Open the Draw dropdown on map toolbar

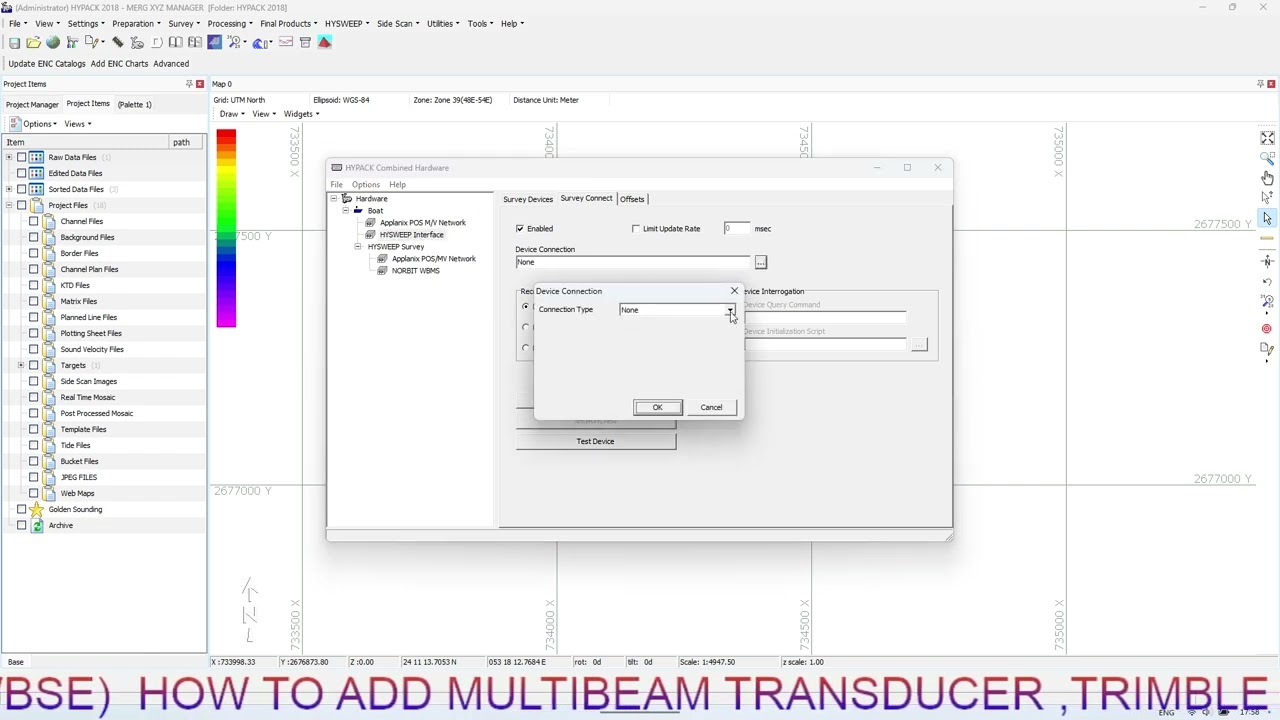point(231,114)
